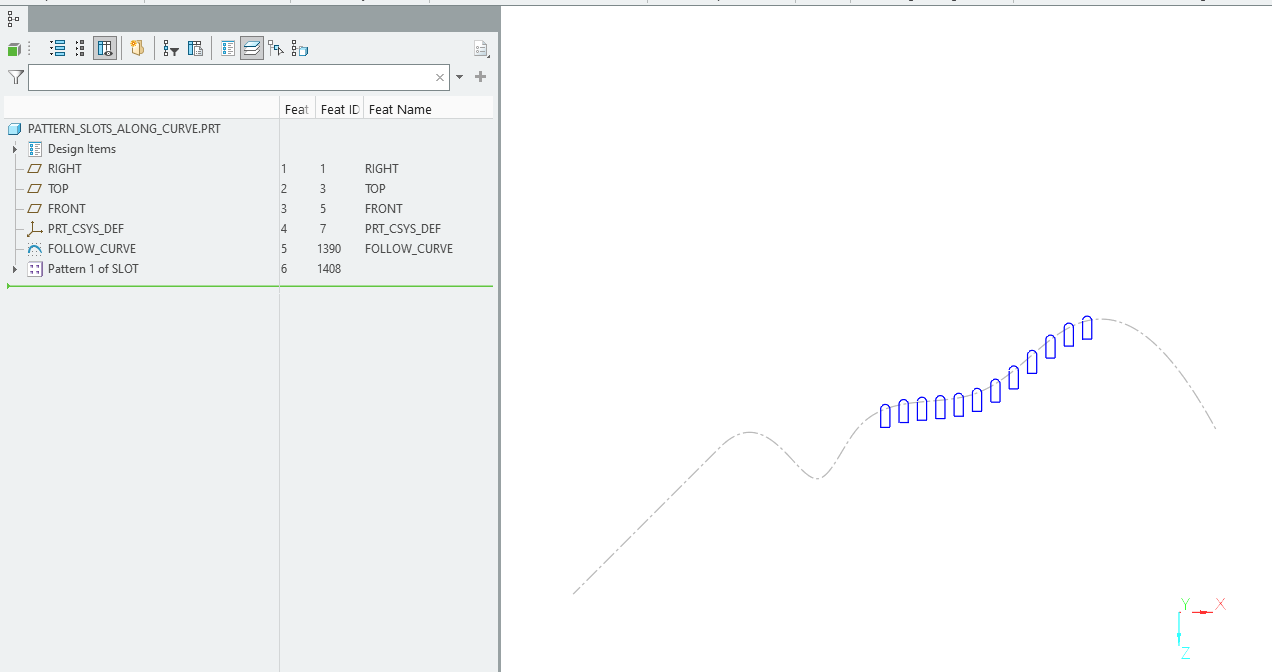Open the tree columns dialog icon
Viewport: 1272px width, 672px height.
coord(195,48)
